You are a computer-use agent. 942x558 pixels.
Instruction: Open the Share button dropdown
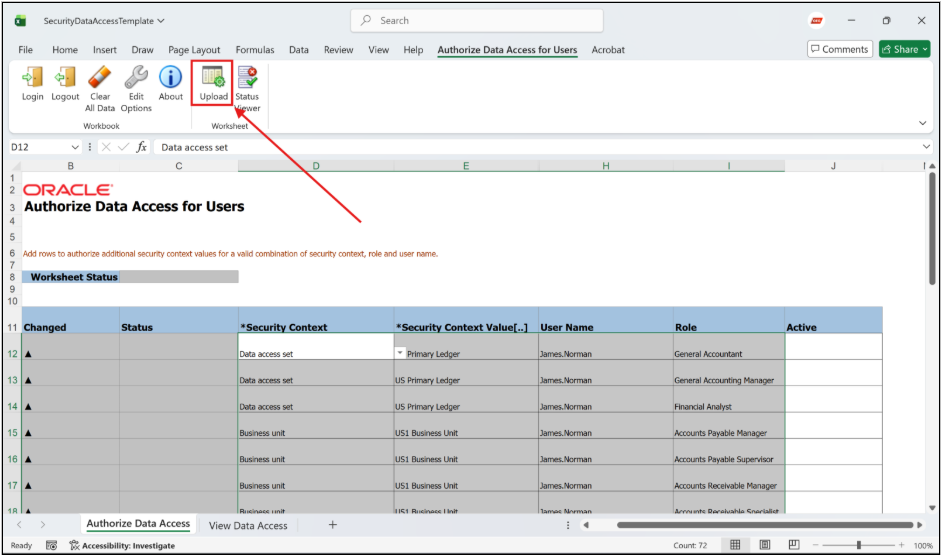coord(925,49)
